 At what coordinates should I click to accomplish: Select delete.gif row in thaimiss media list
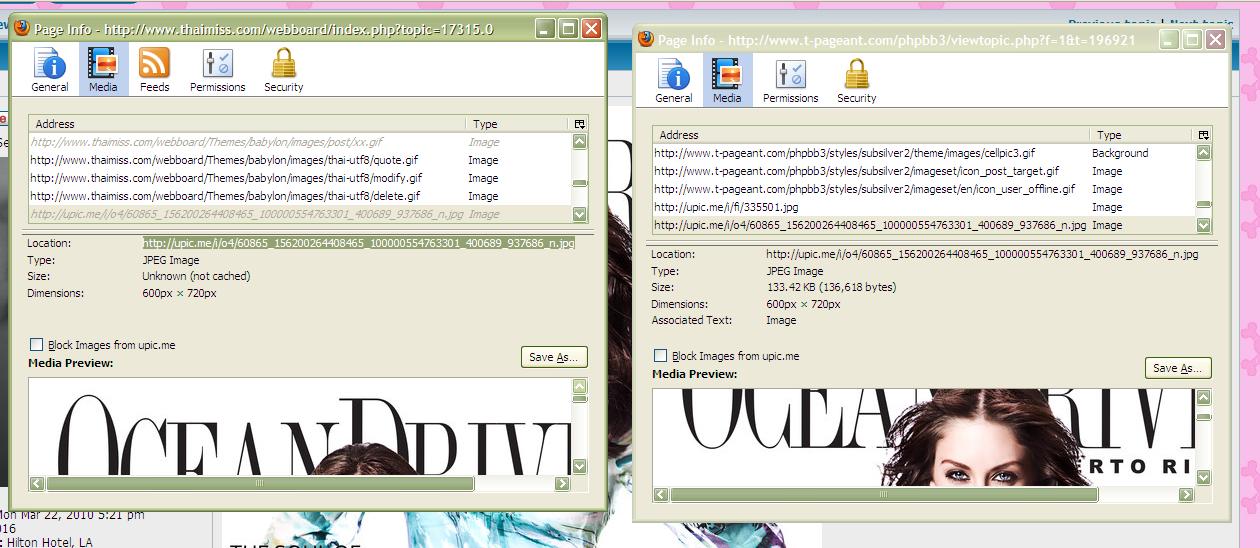pos(300,196)
